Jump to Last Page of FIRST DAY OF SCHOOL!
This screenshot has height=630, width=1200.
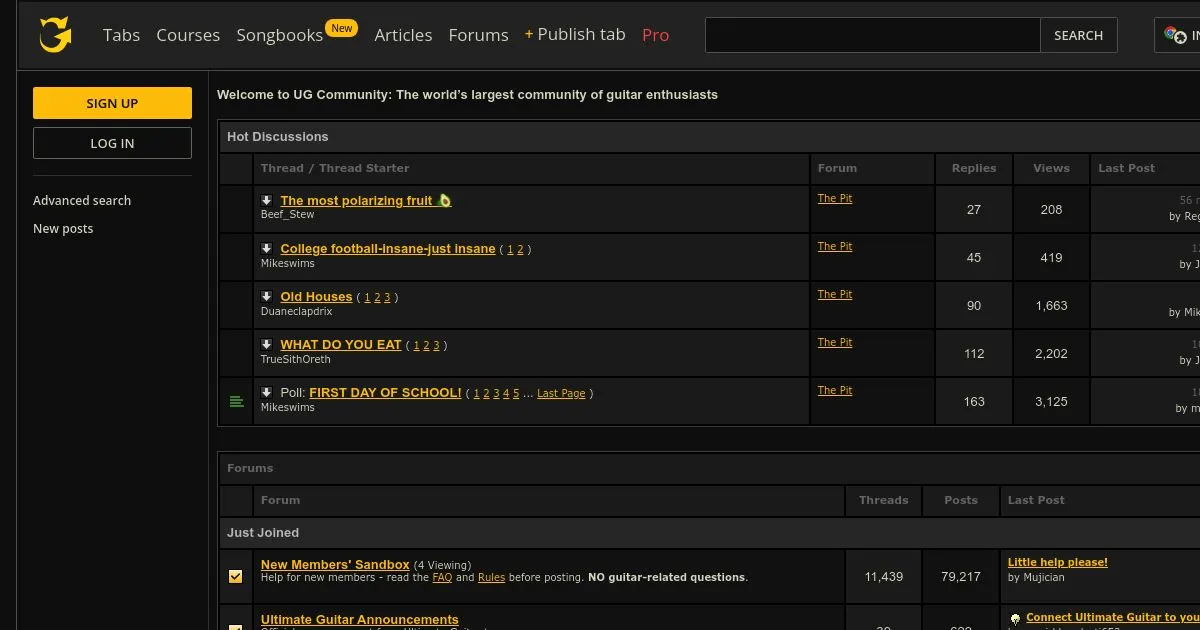coord(561,394)
